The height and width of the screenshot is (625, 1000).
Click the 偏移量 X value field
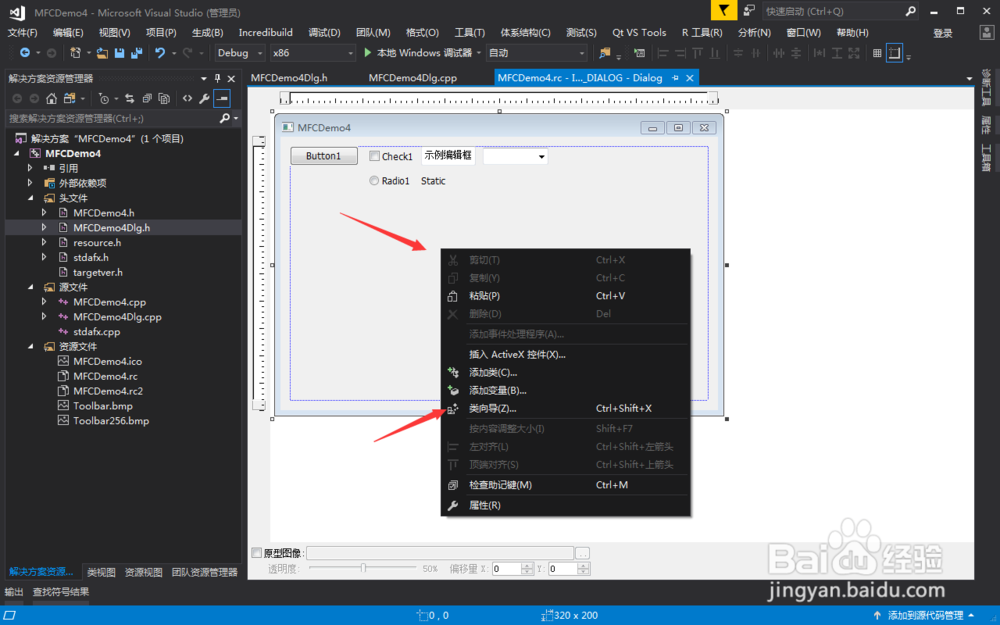(506, 569)
